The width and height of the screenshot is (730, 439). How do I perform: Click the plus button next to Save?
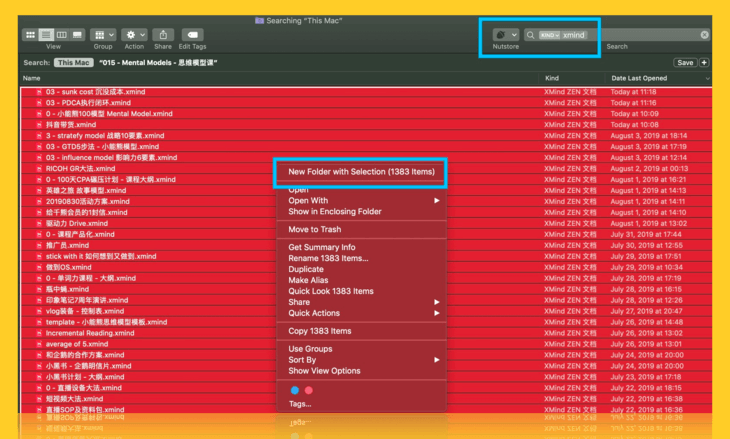(704, 62)
